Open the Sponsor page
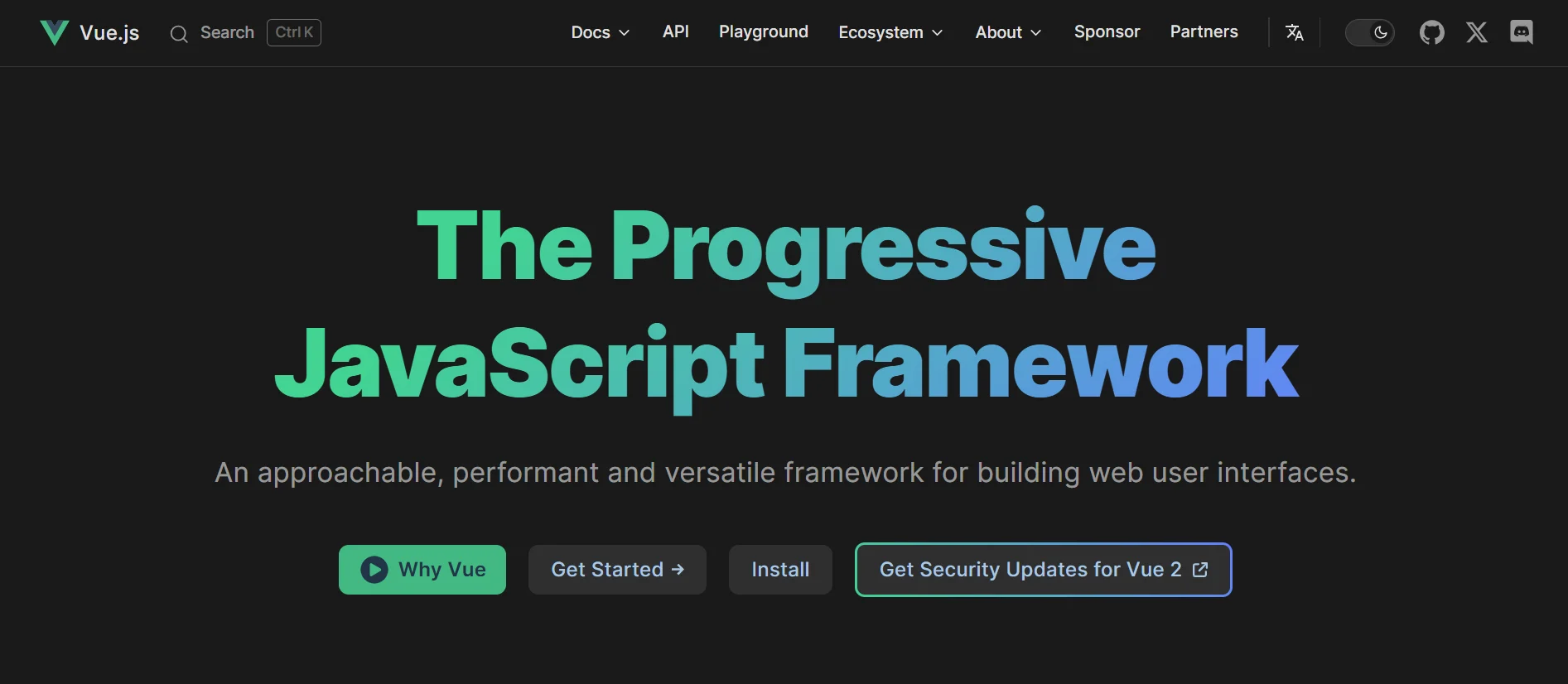The image size is (1568, 684). pos(1107,31)
